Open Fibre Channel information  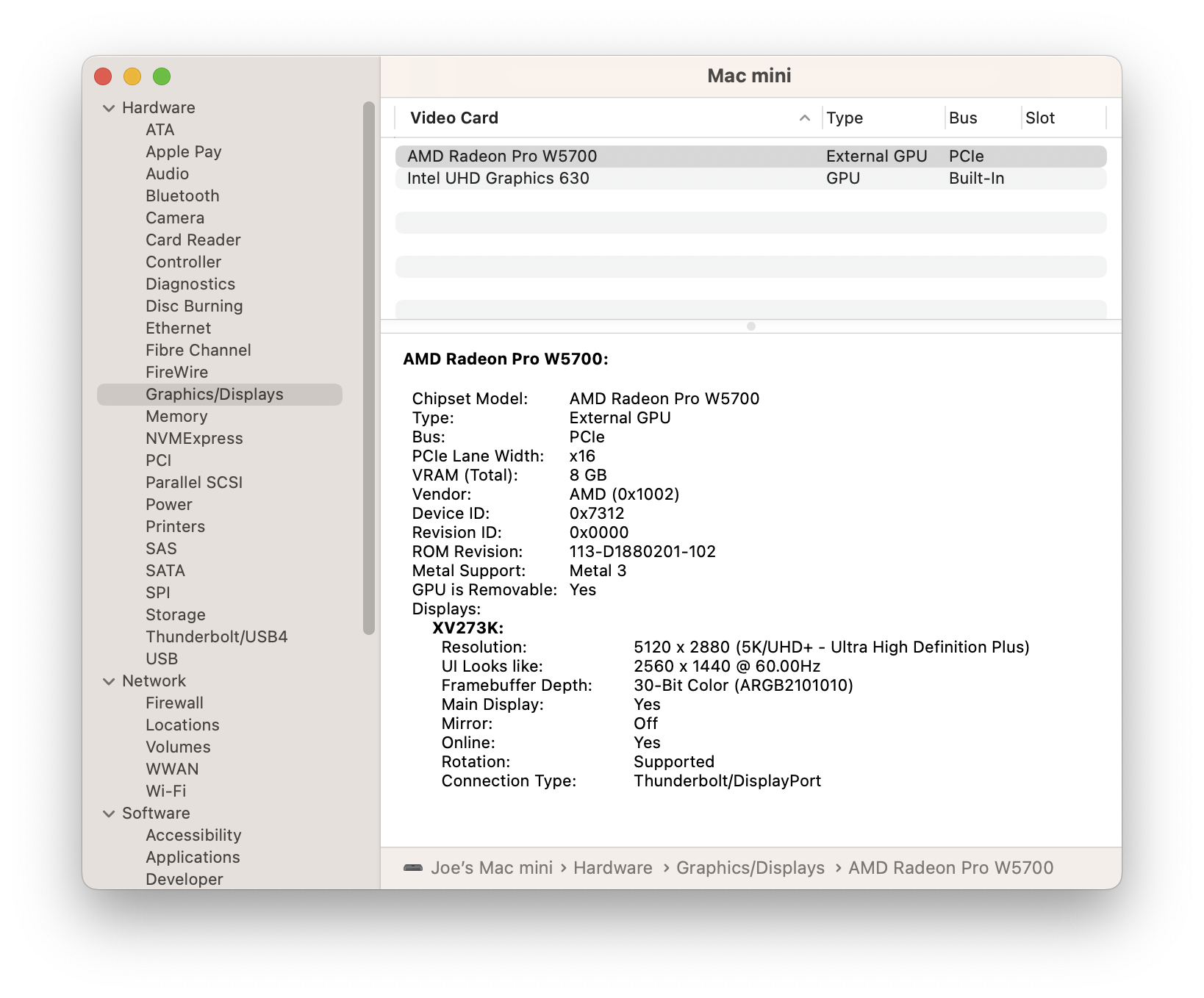coord(198,351)
